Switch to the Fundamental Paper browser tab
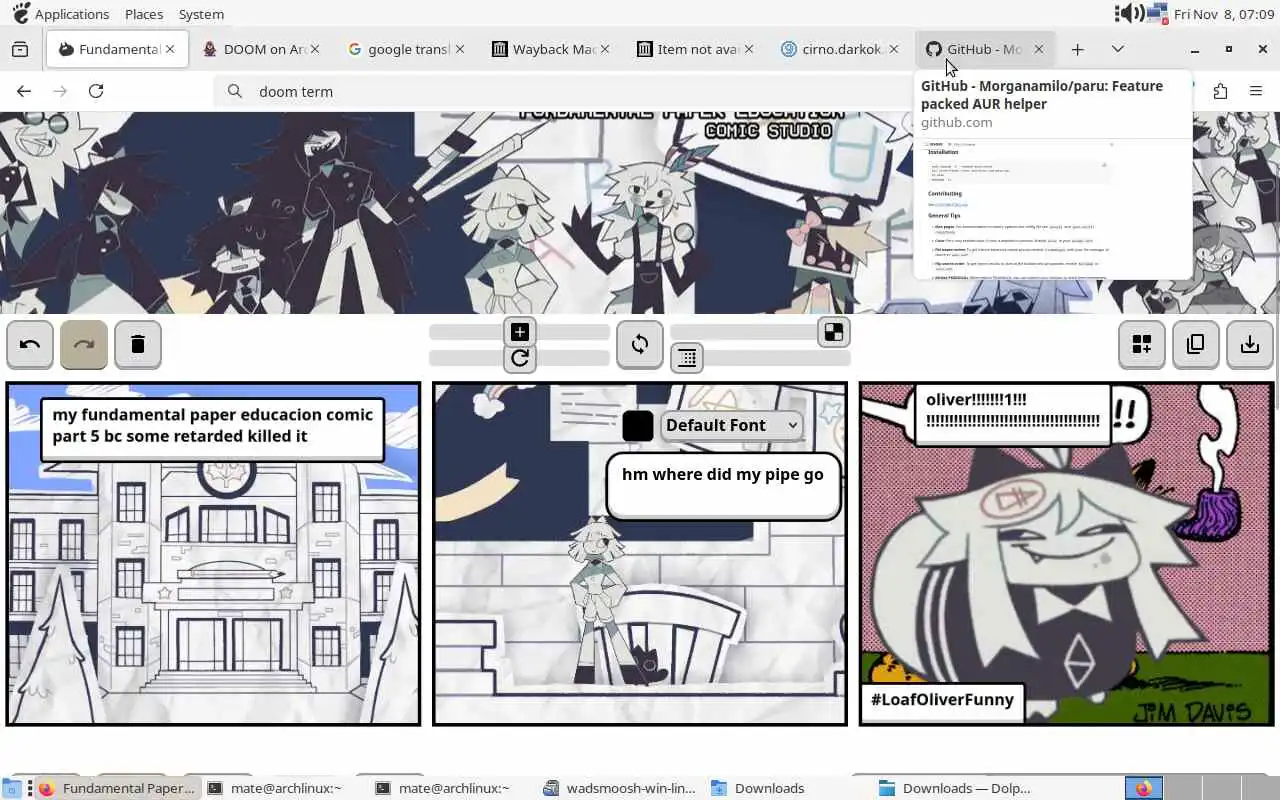 (x=117, y=49)
